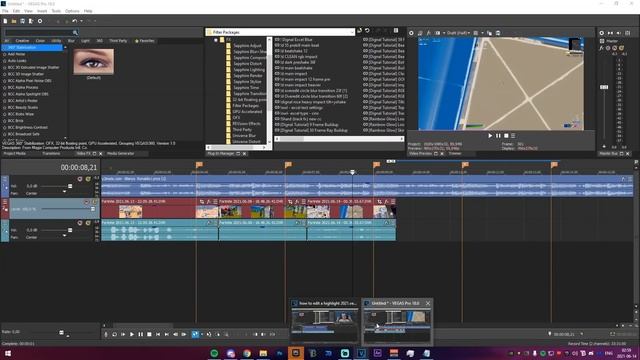Go to end of project in timeline transport
The height and width of the screenshot is (360, 640).
167,334
